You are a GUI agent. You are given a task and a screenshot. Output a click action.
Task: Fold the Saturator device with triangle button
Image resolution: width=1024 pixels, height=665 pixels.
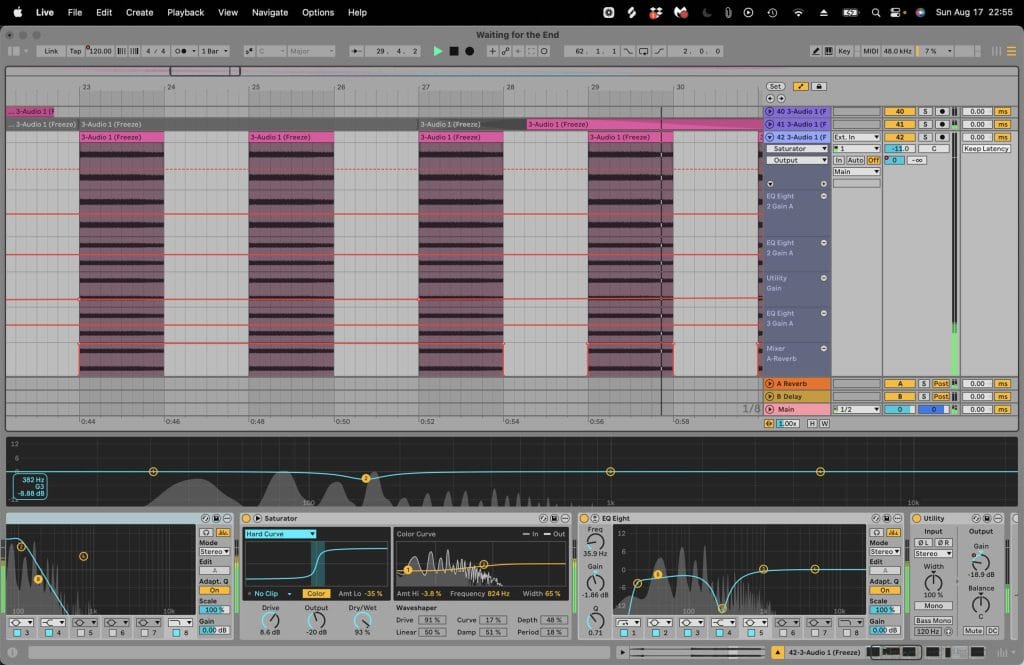(258, 518)
